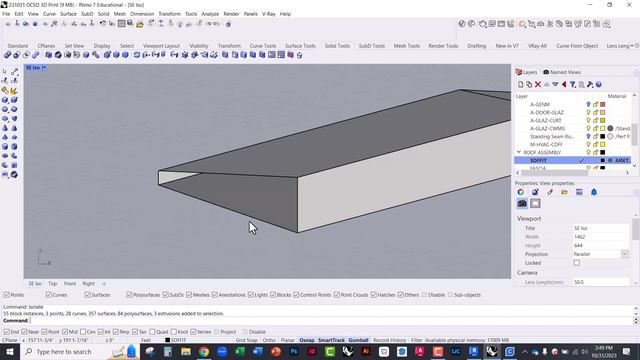Click the viewport Title field showing SE Iso

pos(600,228)
